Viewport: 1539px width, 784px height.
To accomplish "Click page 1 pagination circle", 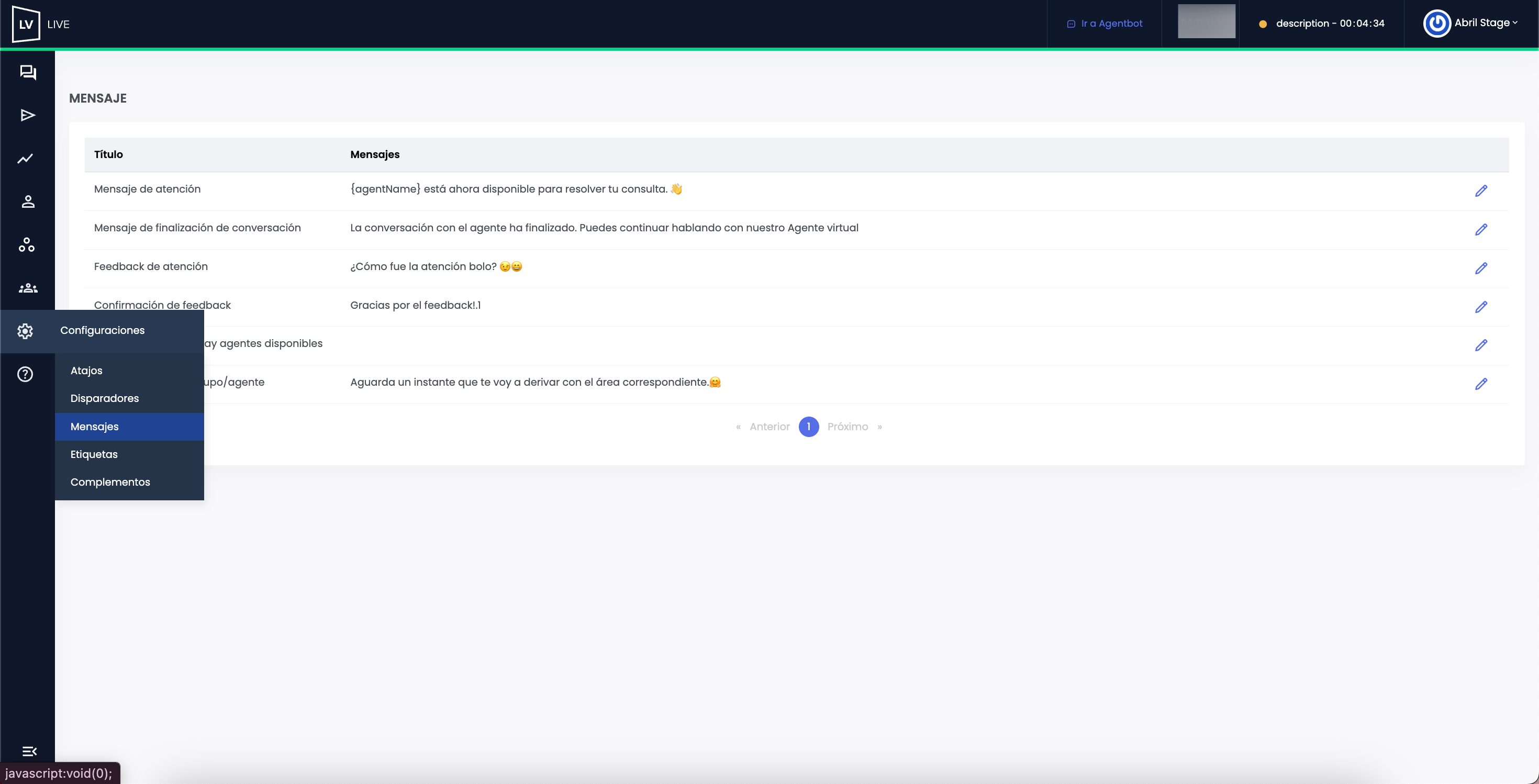I will tap(808, 427).
